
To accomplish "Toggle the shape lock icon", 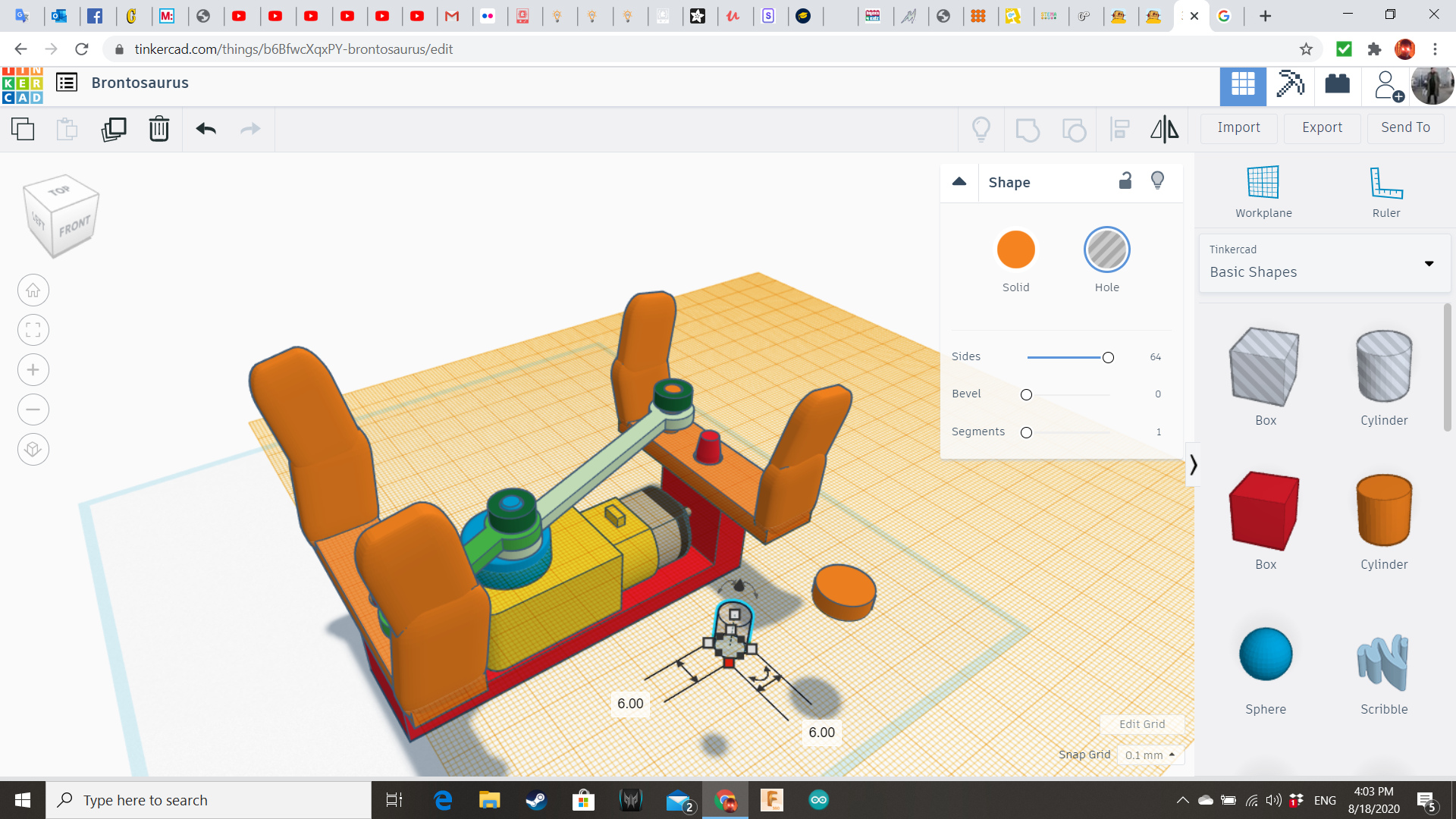I will tap(1125, 181).
